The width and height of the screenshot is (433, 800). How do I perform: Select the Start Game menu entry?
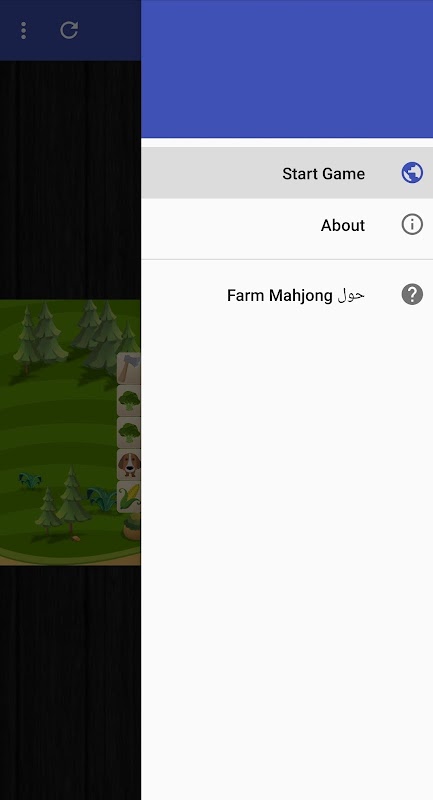coord(287,173)
